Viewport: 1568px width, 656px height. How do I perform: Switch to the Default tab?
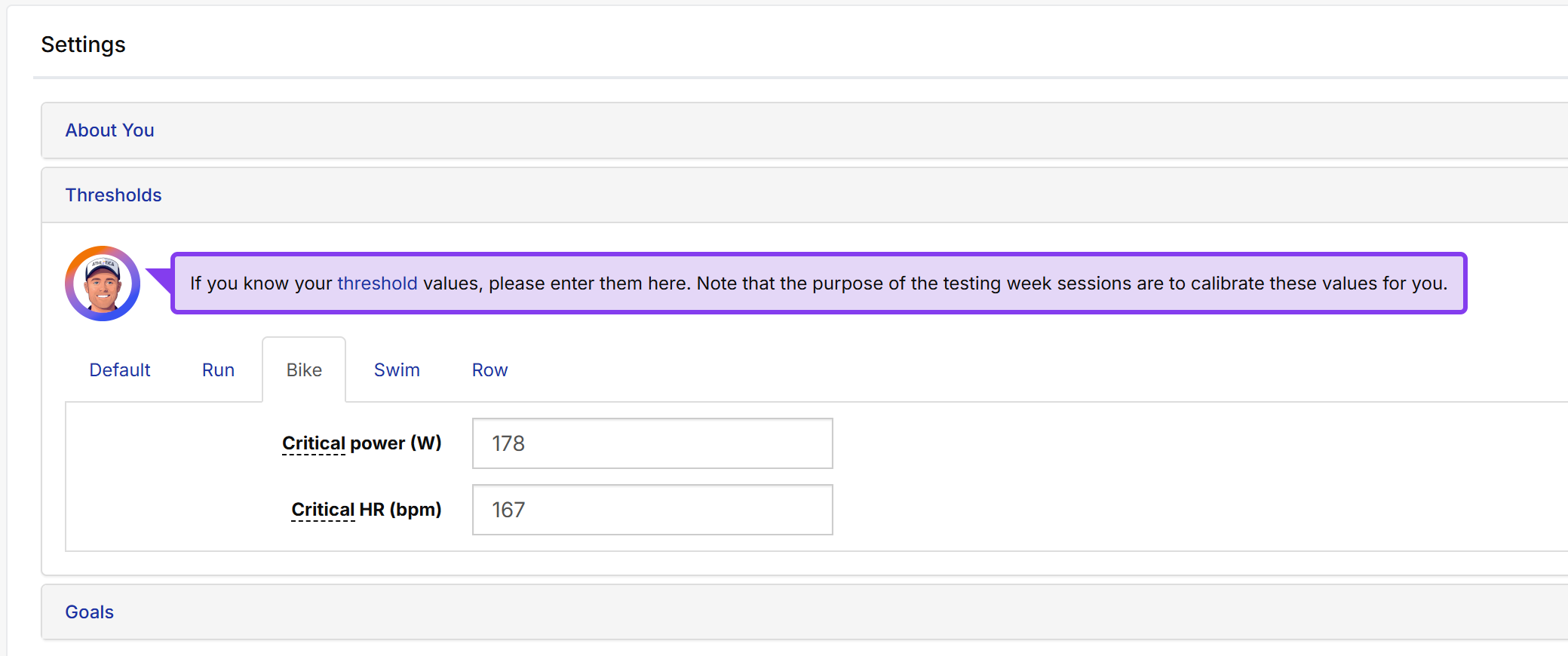(x=120, y=370)
